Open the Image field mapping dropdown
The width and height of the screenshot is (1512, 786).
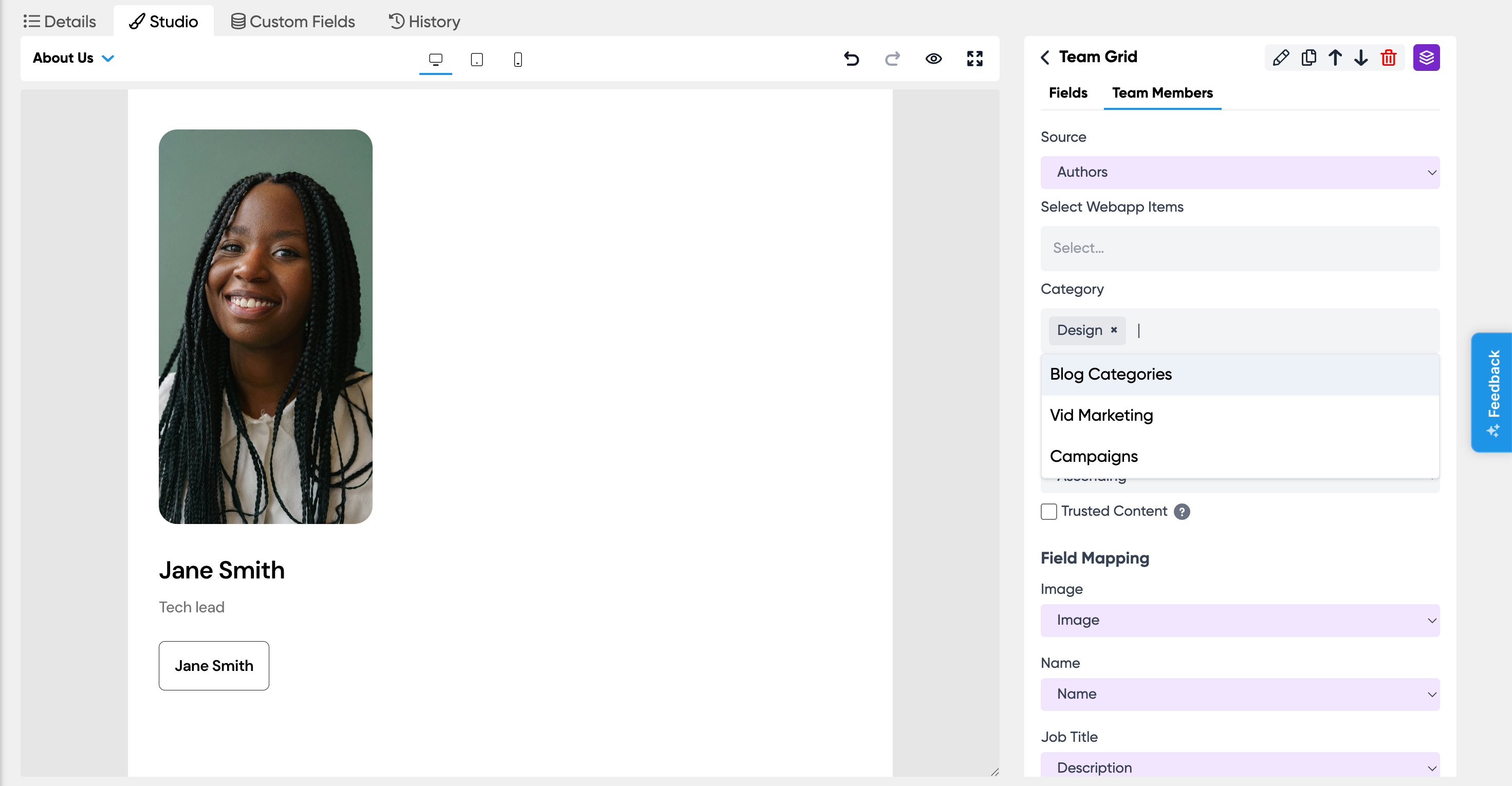1240,620
